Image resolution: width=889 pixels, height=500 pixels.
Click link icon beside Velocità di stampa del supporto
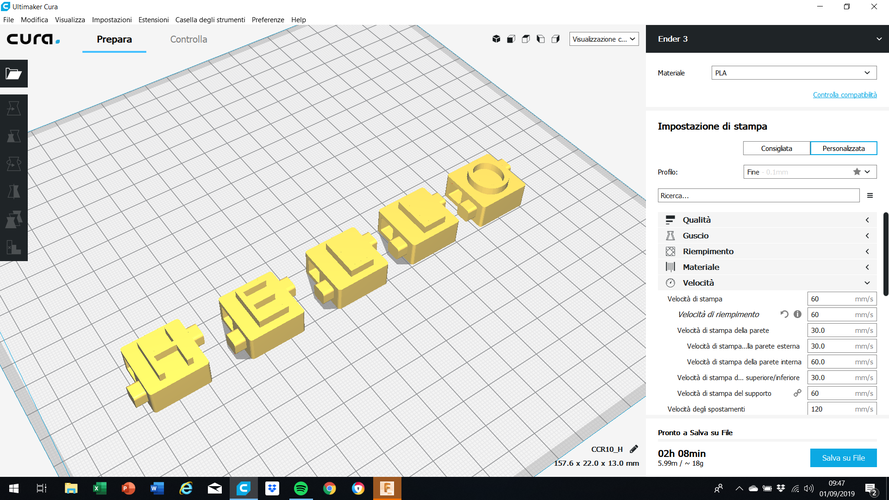tap(797, 393)
